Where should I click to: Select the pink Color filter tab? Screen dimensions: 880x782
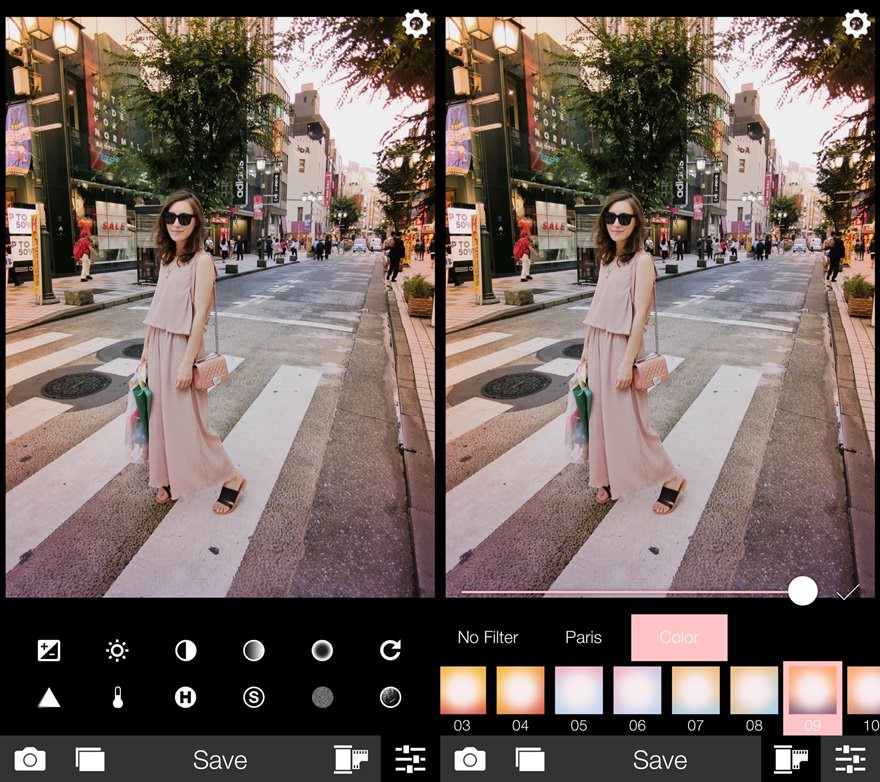pos(679,637)
